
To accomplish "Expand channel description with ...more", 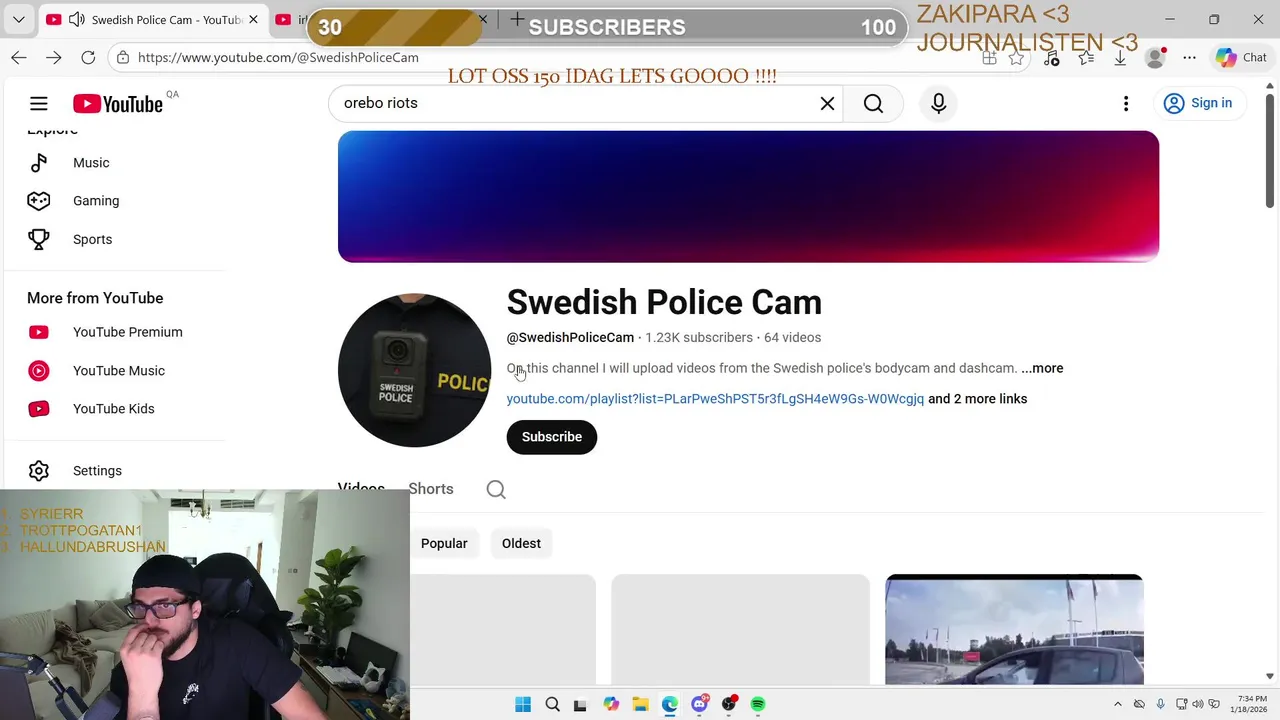I will [1042, 368].
